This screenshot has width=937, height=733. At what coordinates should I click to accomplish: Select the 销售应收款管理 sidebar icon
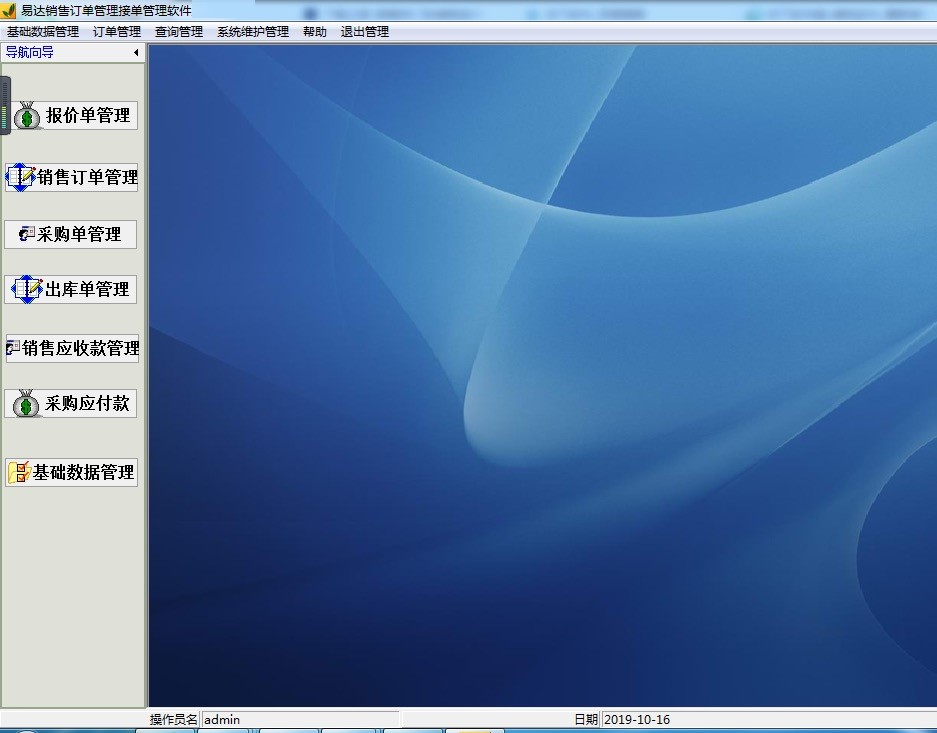point(13,348)
